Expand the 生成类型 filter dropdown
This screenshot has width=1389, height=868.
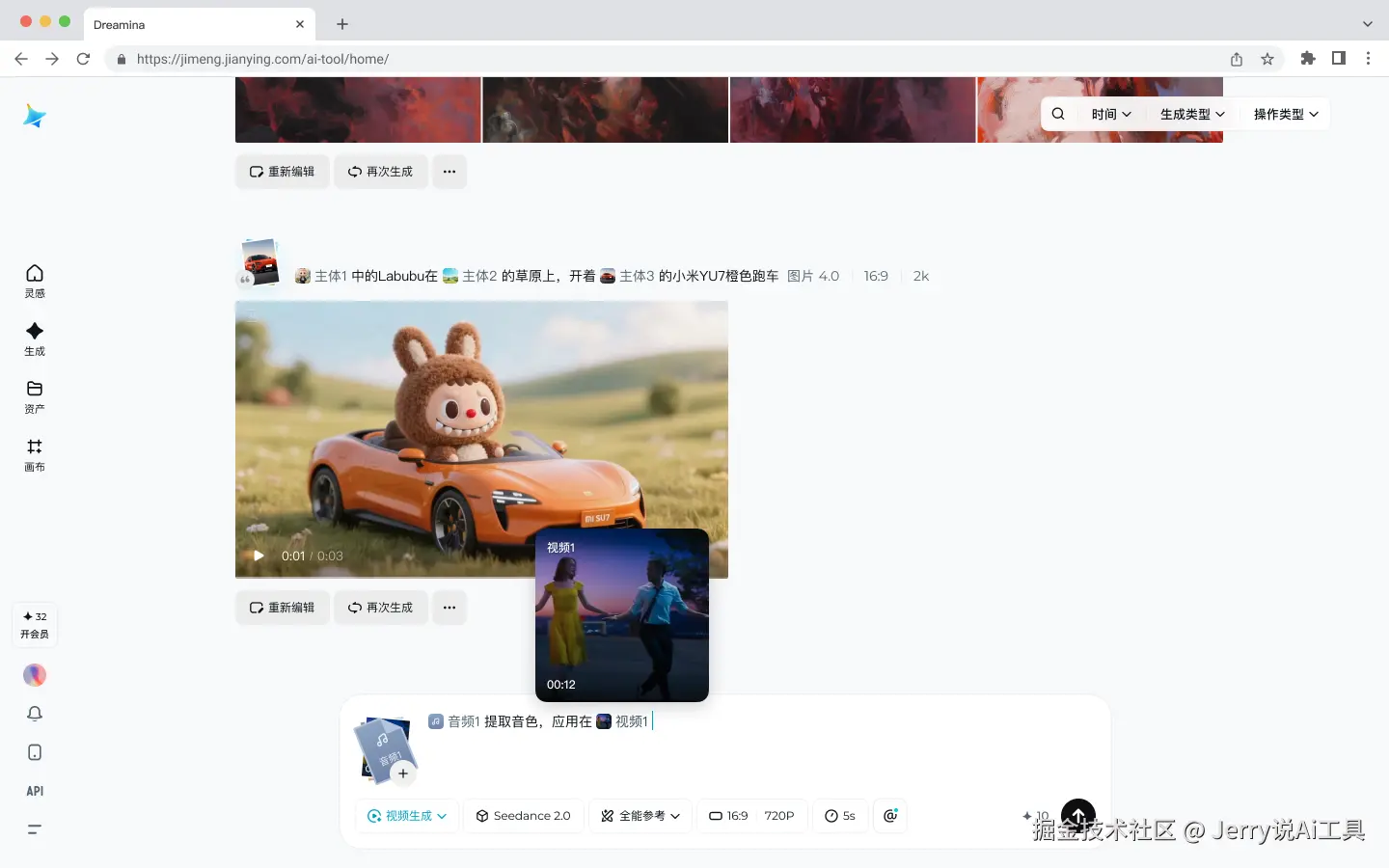pos(1192,114)
